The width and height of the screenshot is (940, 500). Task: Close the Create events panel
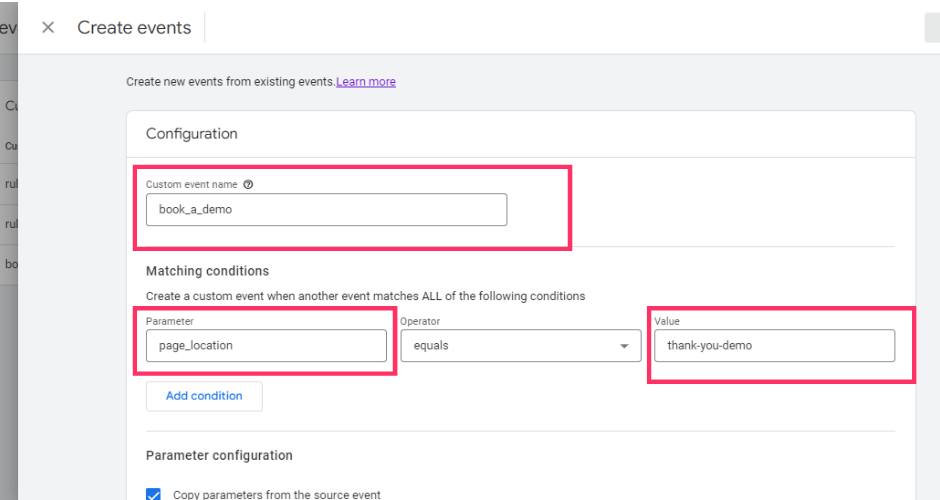(48, 28)
